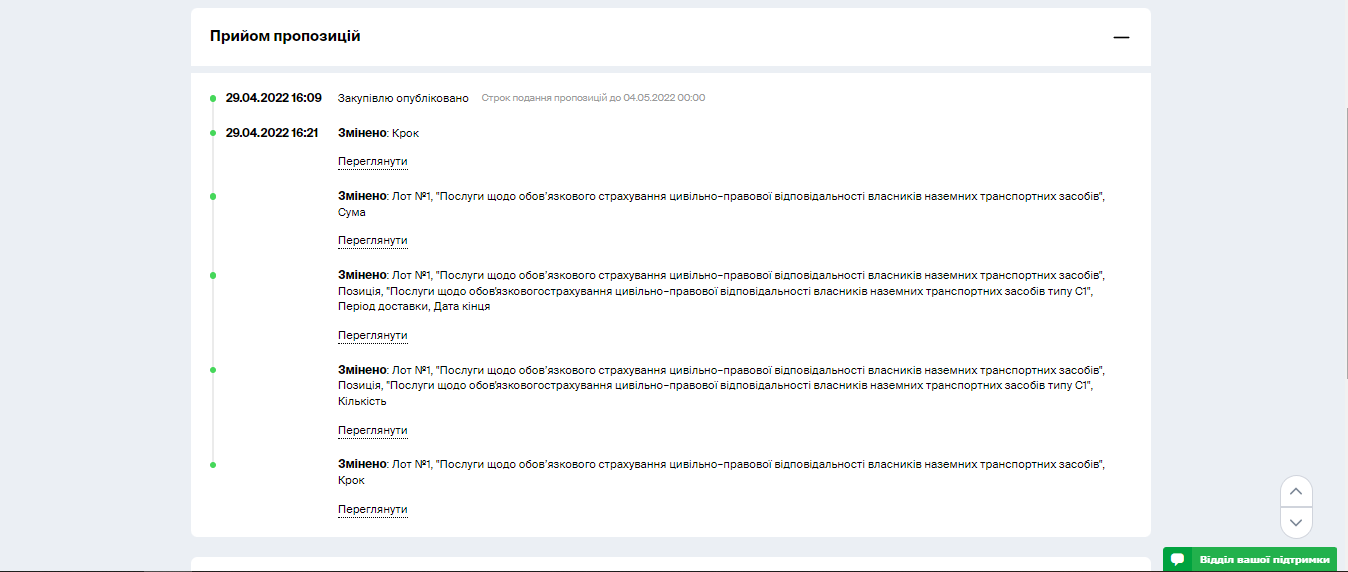
Task: Click timeline dot beside Період доставки change
Action: point(213,275)
